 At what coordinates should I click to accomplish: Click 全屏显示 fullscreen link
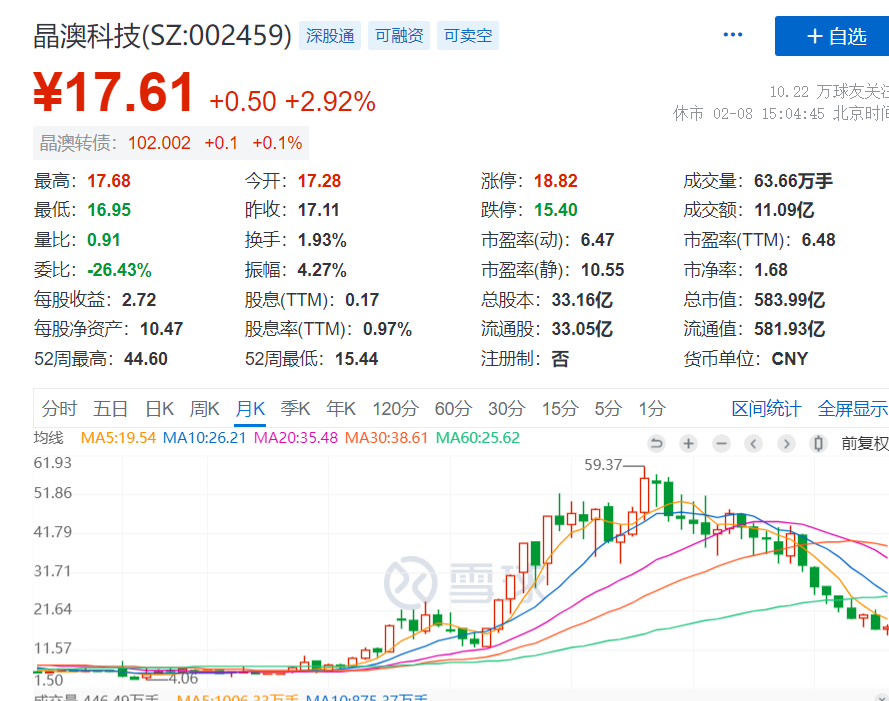tap(853, 408)
